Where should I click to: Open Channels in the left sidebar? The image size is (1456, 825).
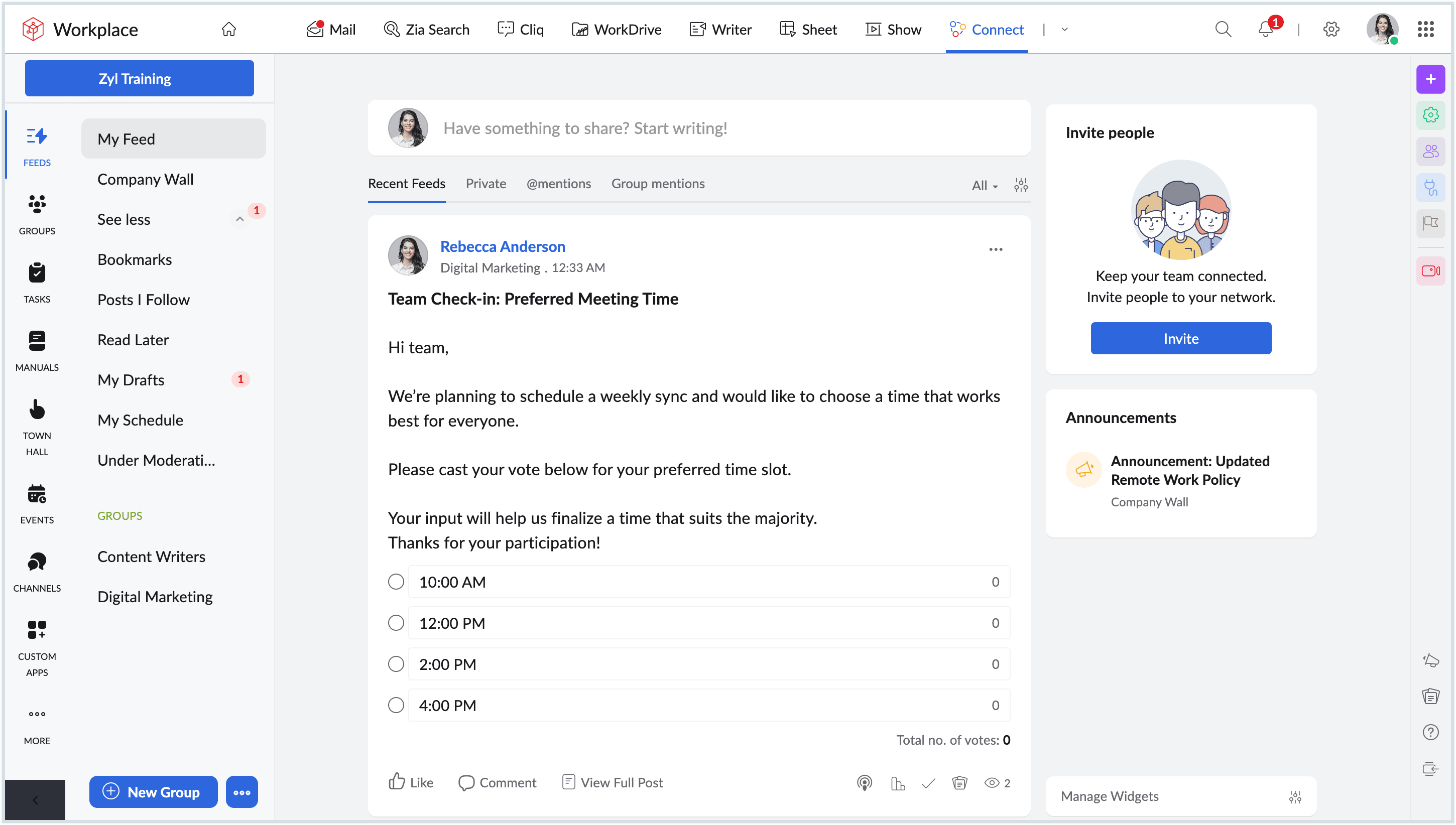coord(37,572)
